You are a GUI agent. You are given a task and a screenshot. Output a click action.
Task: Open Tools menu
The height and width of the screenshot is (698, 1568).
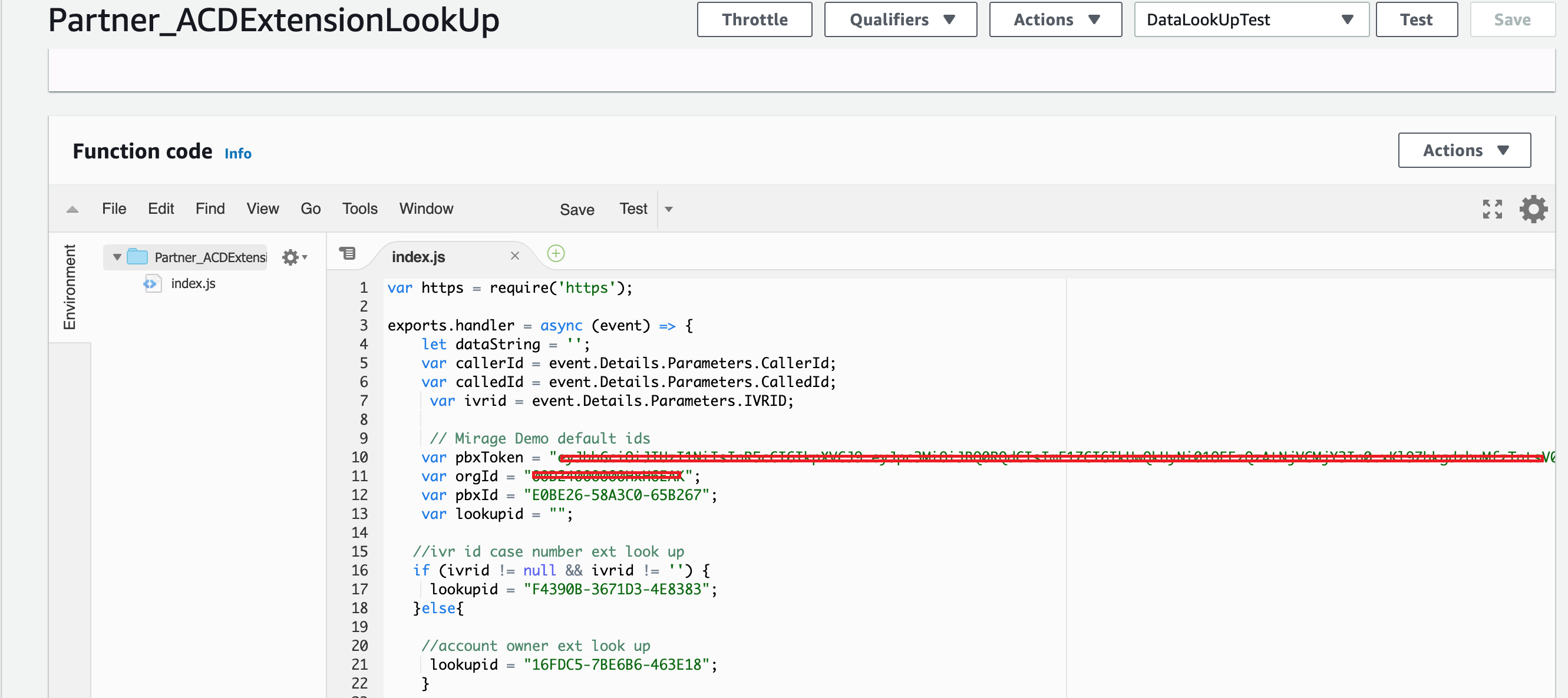click(x=360, y=209)
